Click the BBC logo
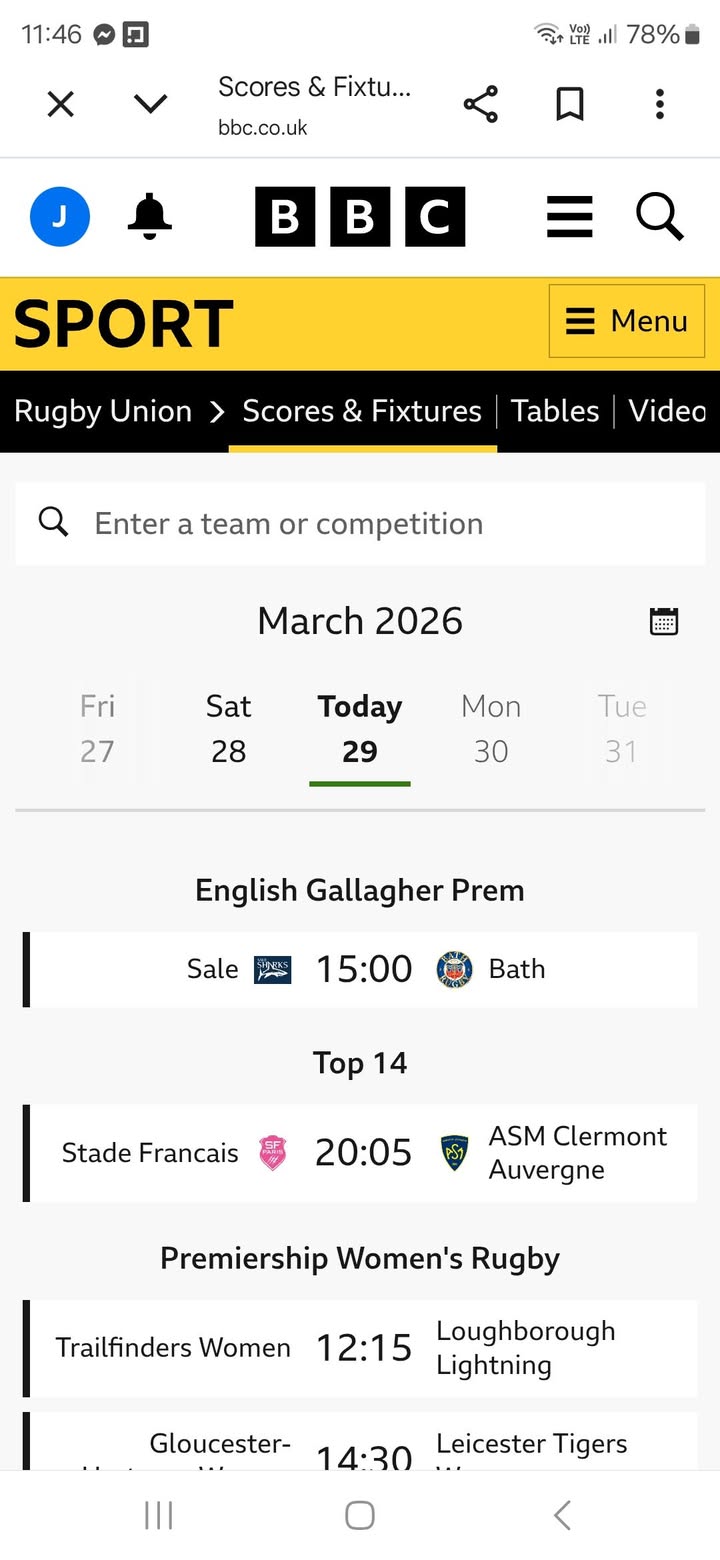720x1560 pixels. click(360, 216)
